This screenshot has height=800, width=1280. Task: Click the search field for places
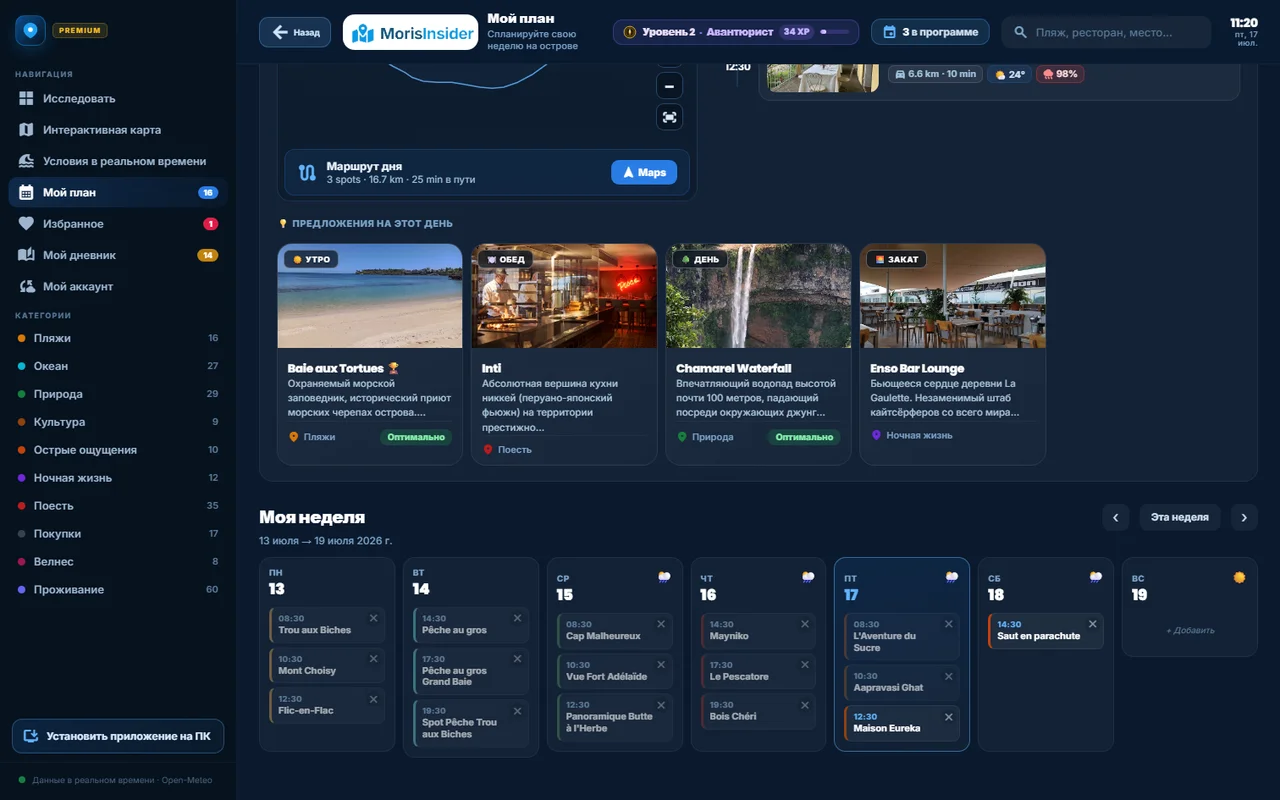[1106, 32]
